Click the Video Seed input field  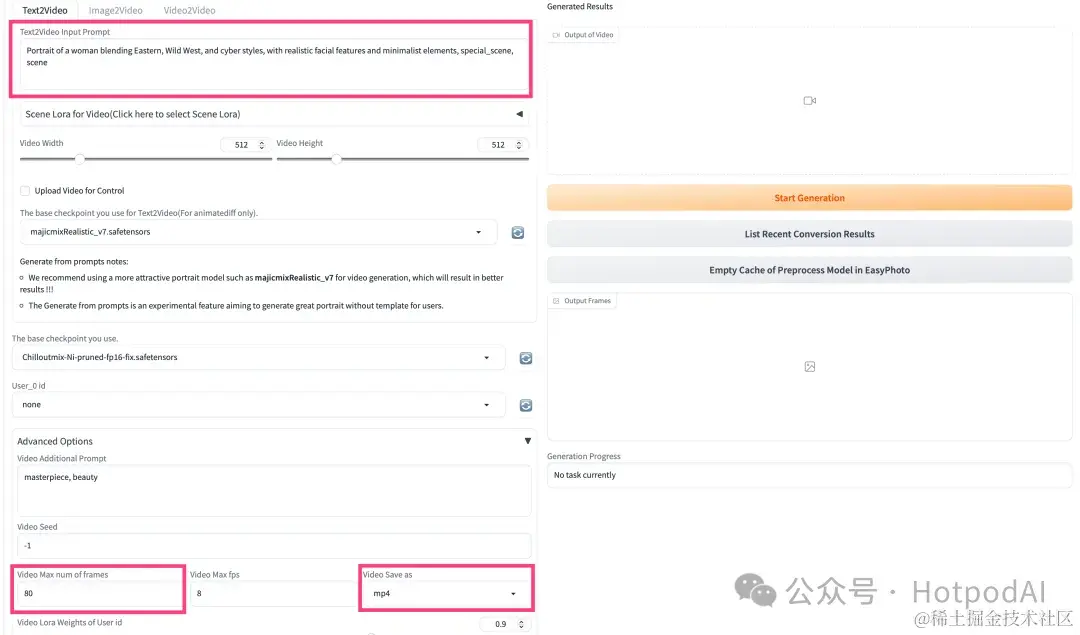(274, 545)
